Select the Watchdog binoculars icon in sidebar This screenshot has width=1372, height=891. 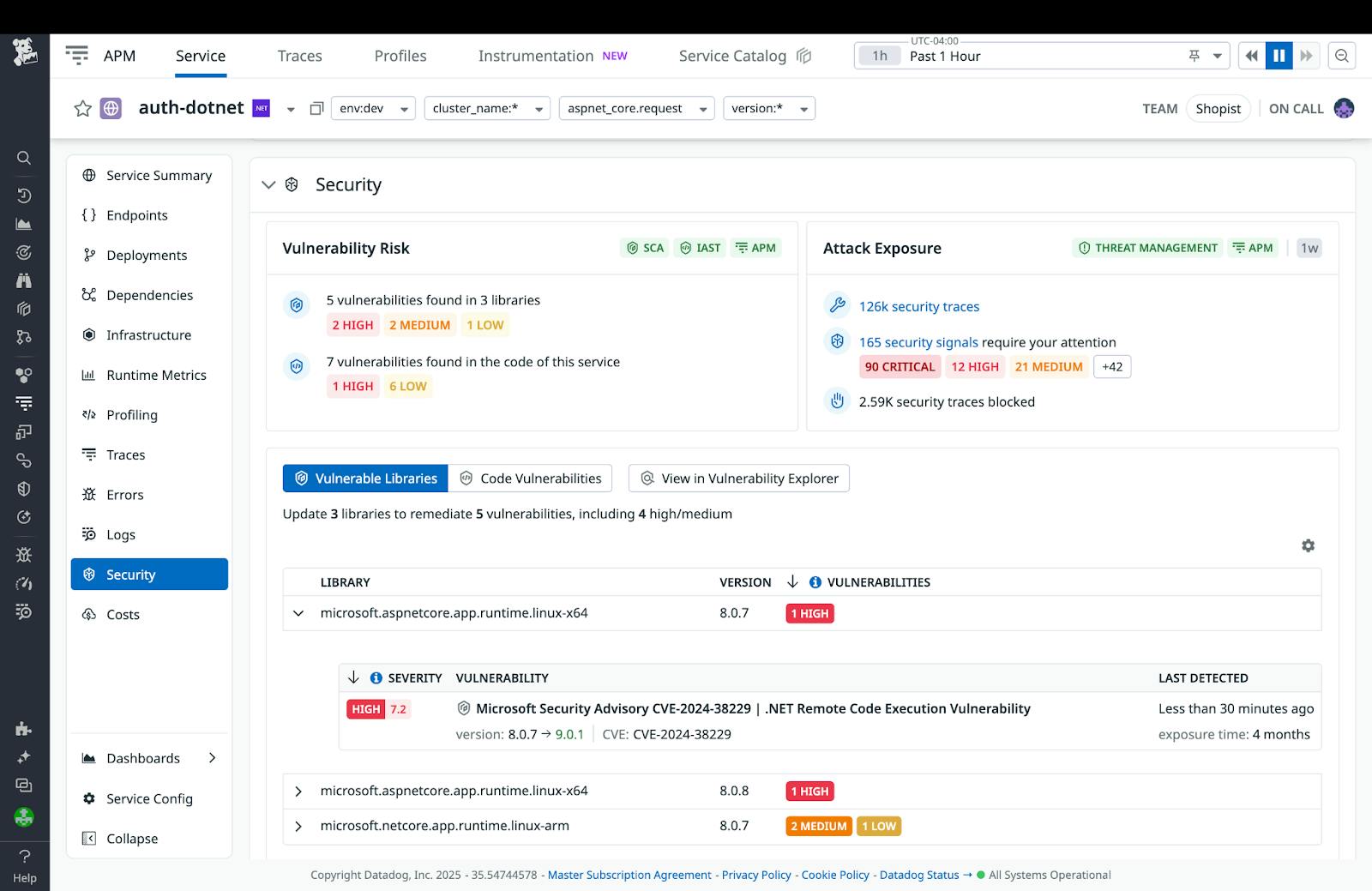(x=23, y=280)
